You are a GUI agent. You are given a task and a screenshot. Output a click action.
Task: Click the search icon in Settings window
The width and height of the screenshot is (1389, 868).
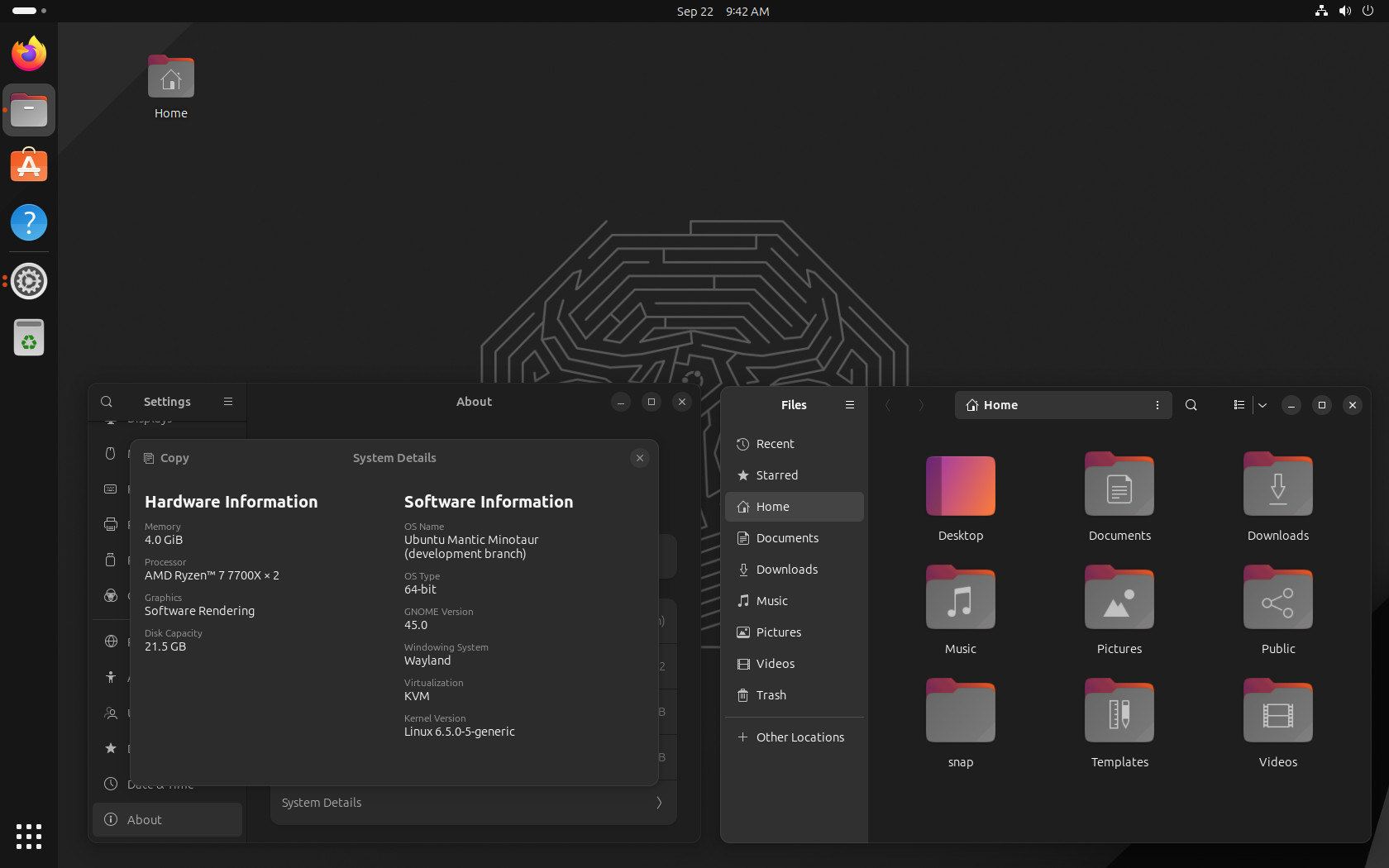(107, 402)
